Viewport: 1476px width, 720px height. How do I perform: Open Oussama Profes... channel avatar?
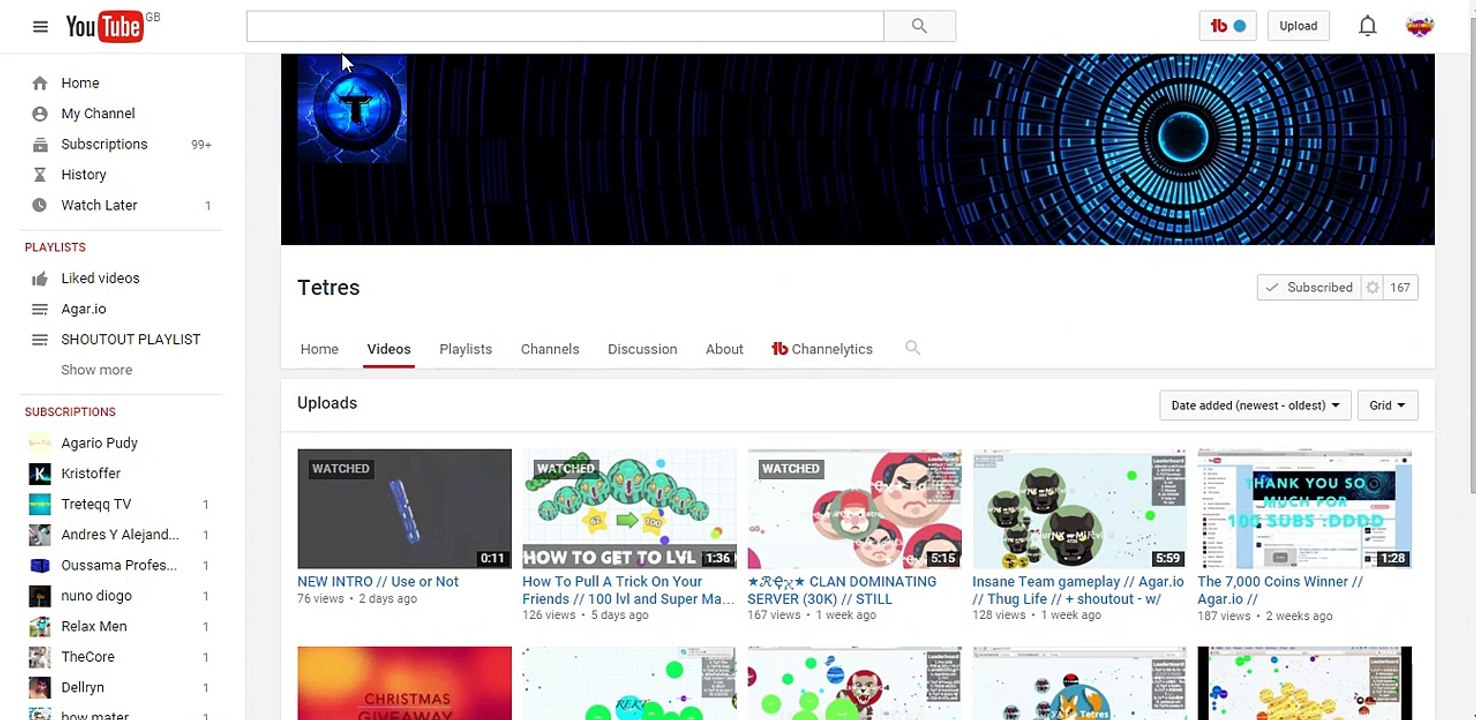[x=40, y=565]
